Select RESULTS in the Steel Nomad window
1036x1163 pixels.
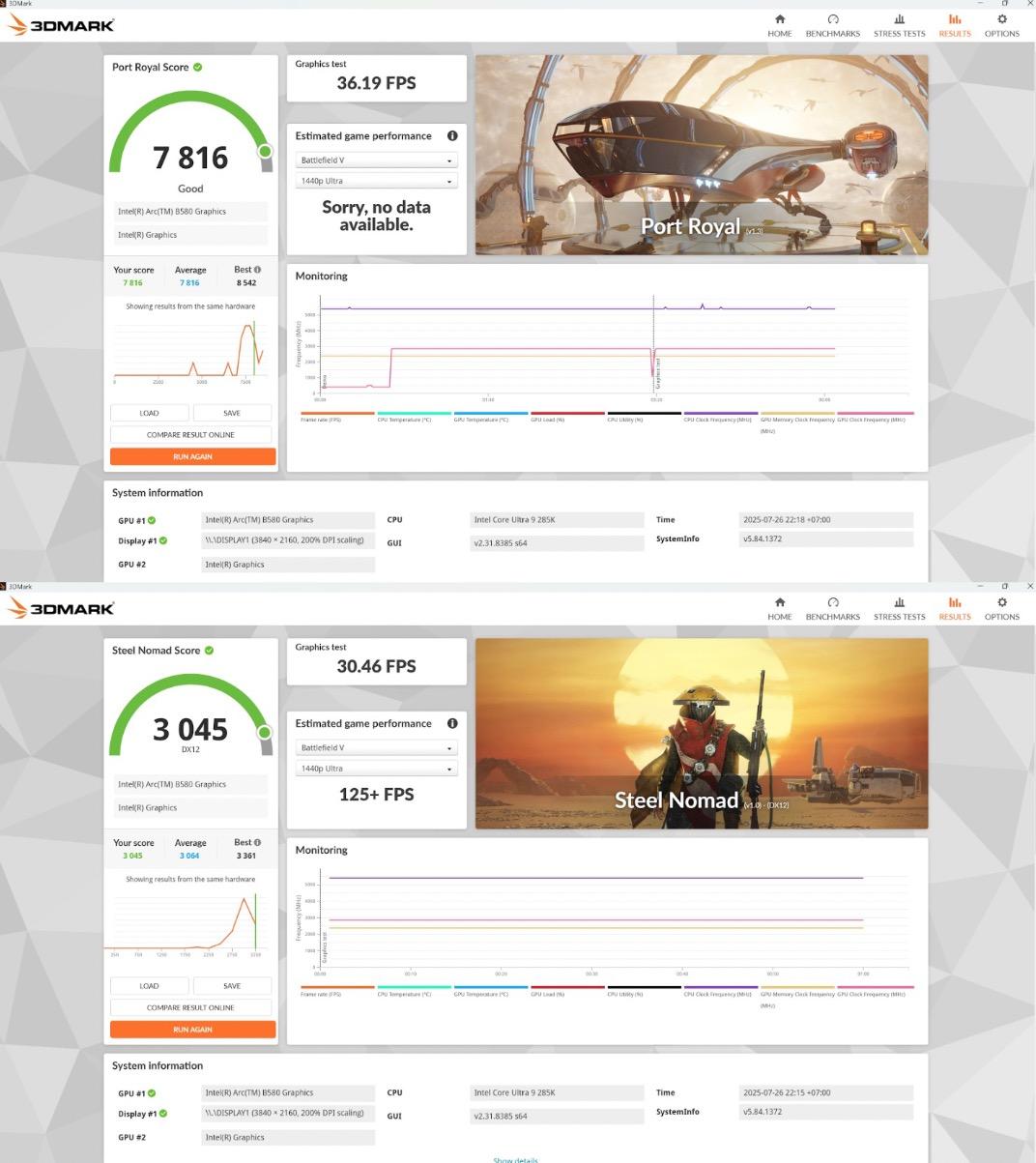pos(955,609)
